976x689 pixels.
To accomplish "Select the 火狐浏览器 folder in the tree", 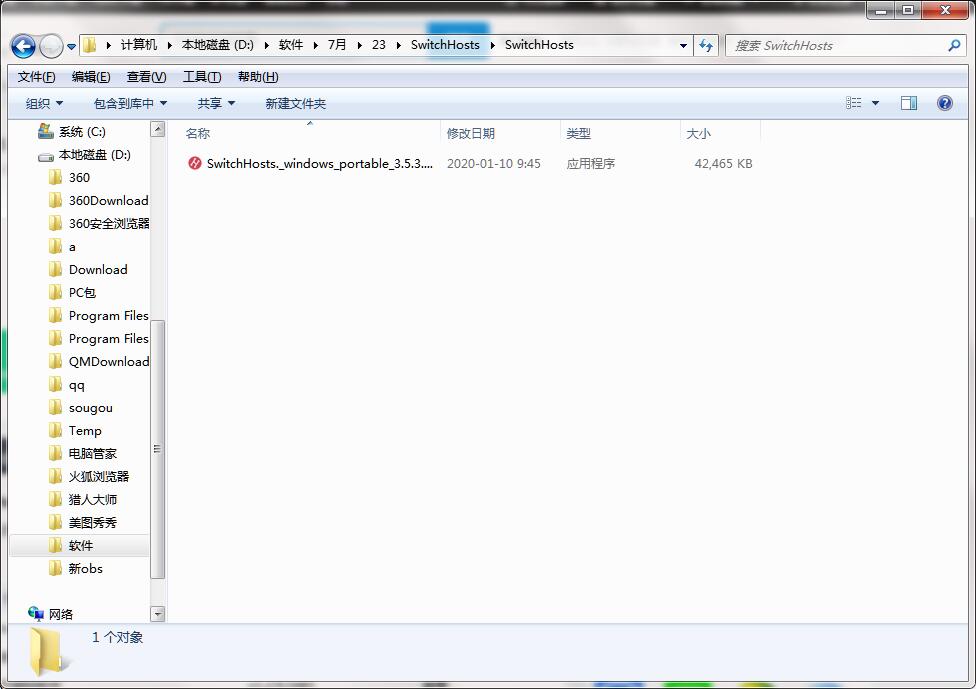I will pyautogui.click(x=98, y=477).
